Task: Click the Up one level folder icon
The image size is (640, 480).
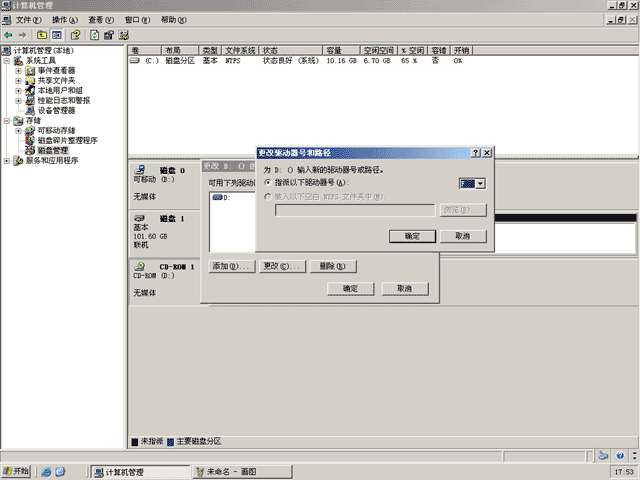Action: point(42,35)
